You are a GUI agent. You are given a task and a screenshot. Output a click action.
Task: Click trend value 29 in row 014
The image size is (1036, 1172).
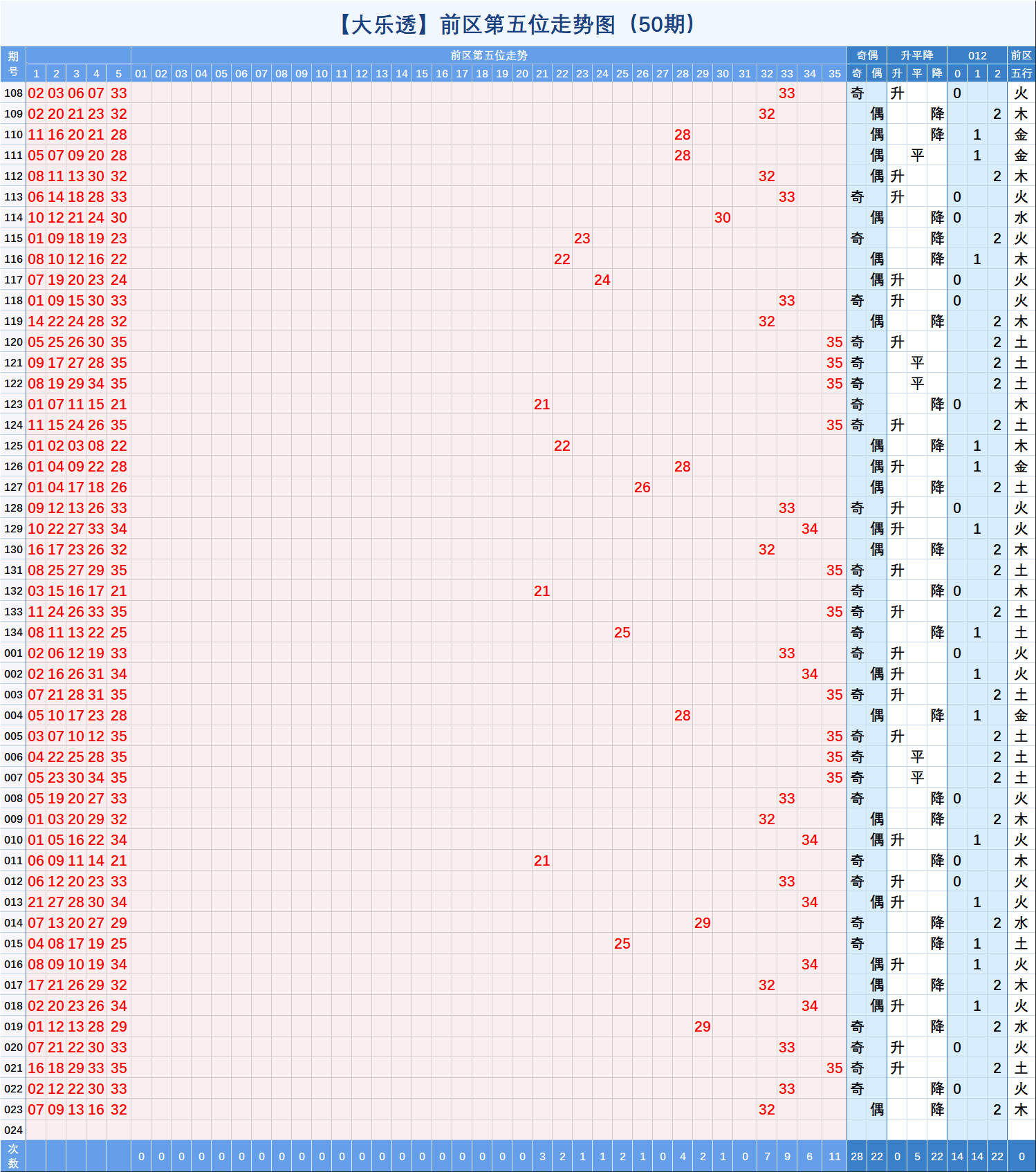click(x=703, y=922)
